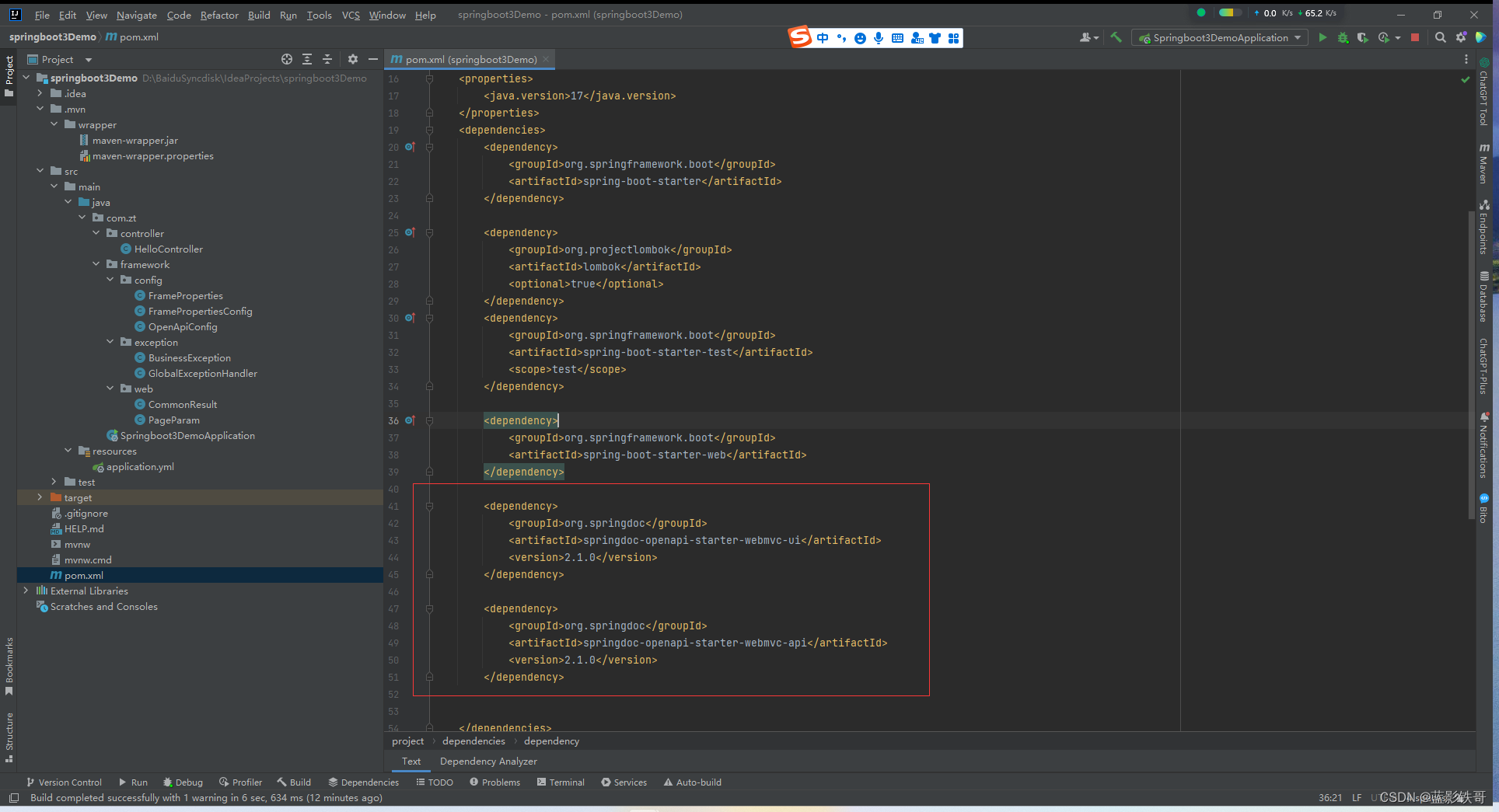Open IDE settings gear in top toolbar
1499x812 pixels.
(1461, 37)
